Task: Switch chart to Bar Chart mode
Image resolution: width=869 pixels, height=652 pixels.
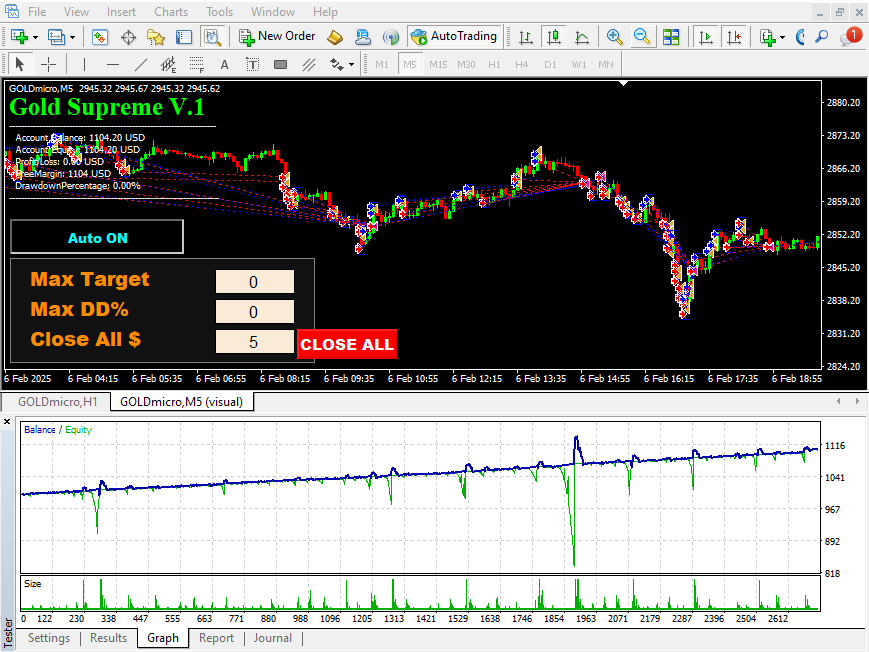Action: [x=525, y=37]
